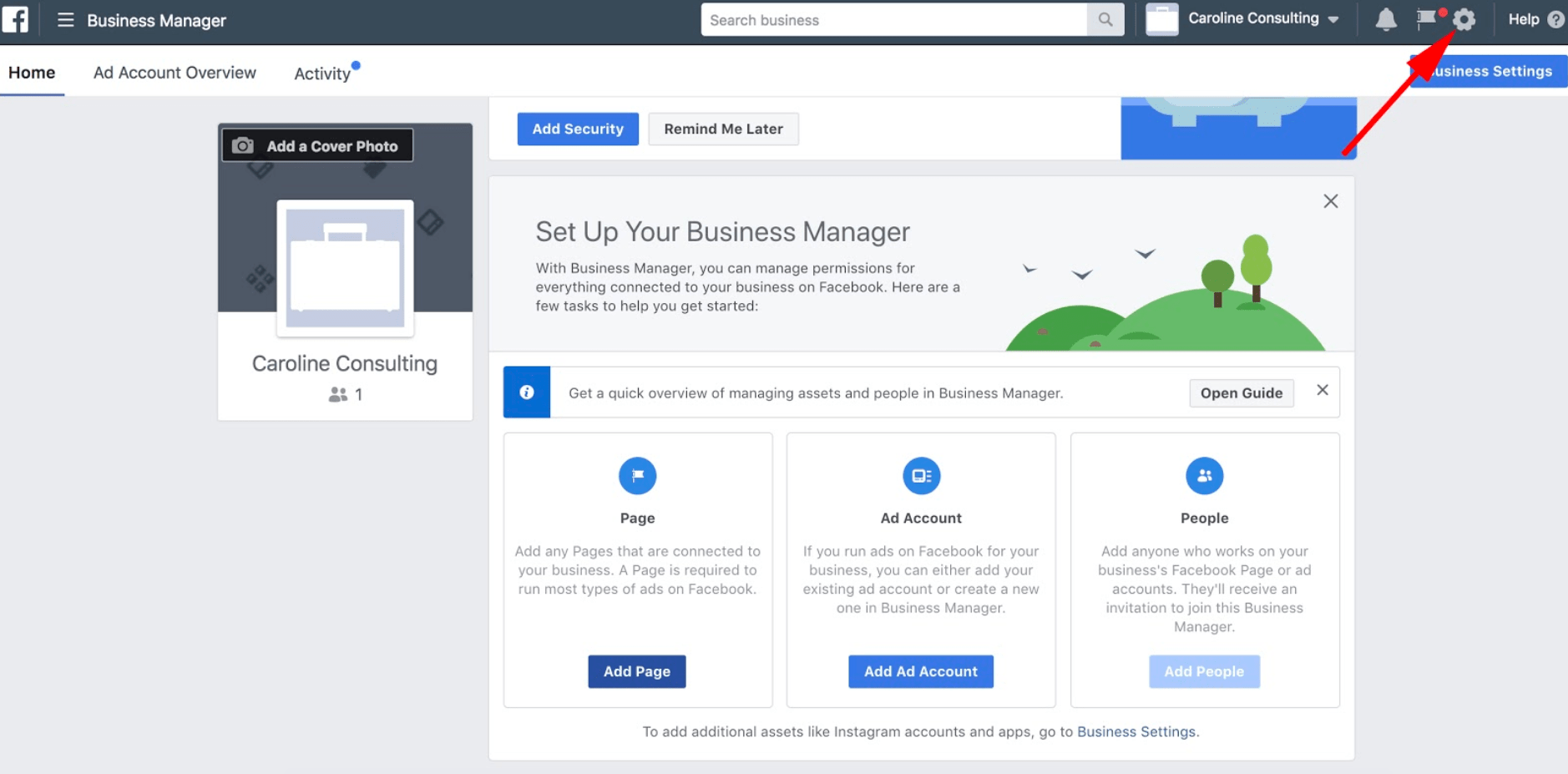Click the Help question mark icon
The height and width of the screenshot is (774, 1568).
(1555, 20)
